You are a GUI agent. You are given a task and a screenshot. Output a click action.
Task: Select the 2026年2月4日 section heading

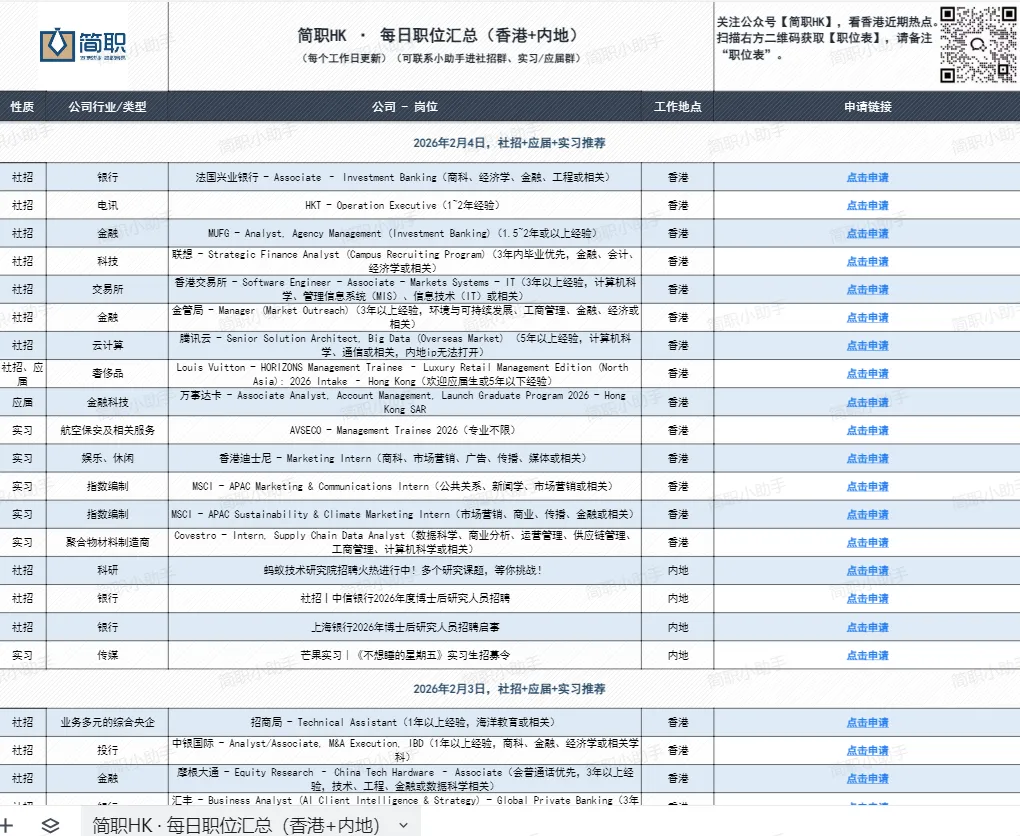click(509, 142)
